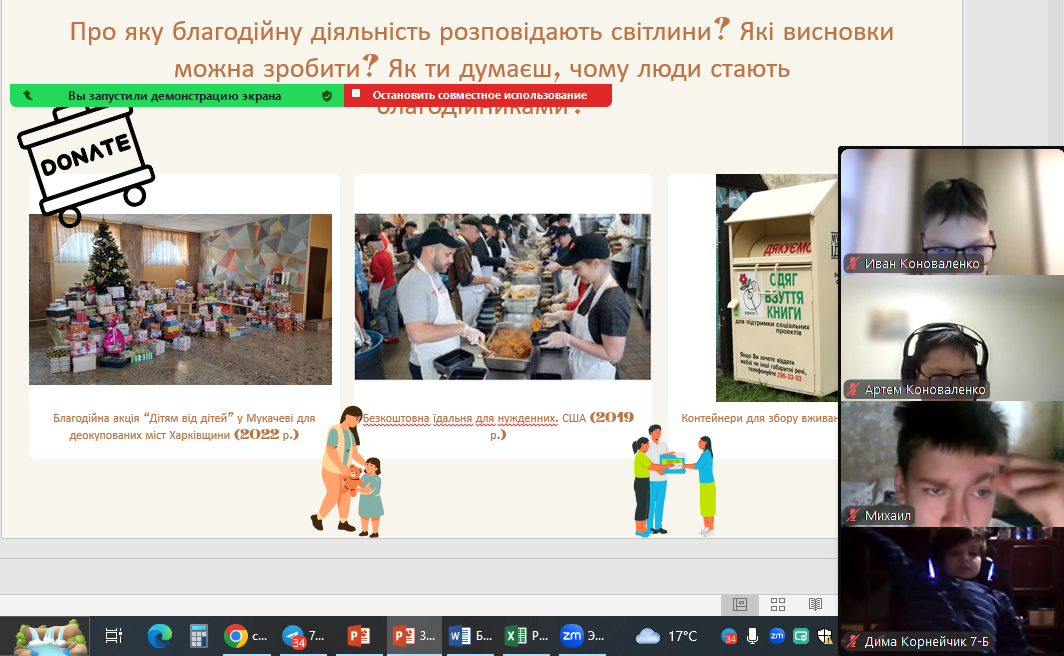Click the Zoom icon in the system tray
Image resolution: width=1064 pixels, height=656 pixels.
777,636
